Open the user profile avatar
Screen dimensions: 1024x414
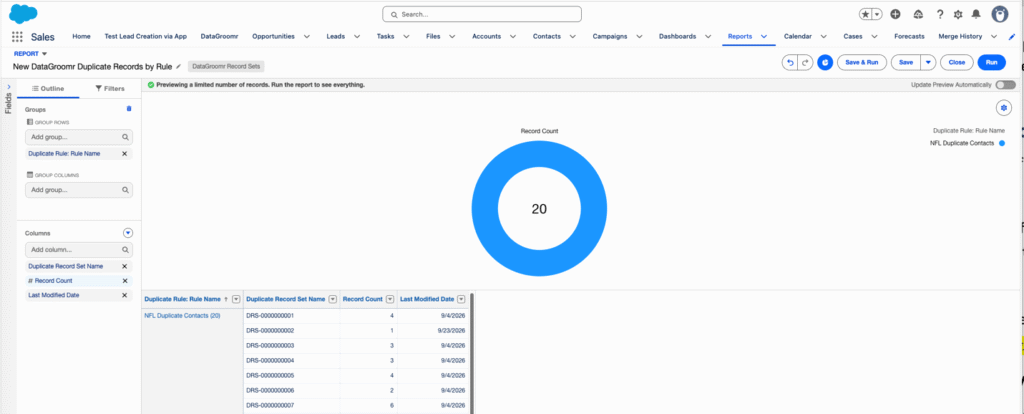1000,14
